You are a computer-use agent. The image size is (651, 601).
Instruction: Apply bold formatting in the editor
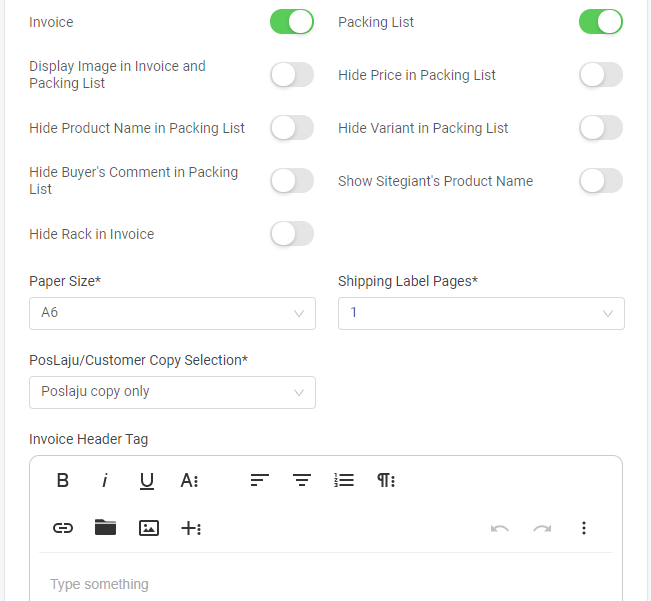pyautogui.click(x=63, y=480)
